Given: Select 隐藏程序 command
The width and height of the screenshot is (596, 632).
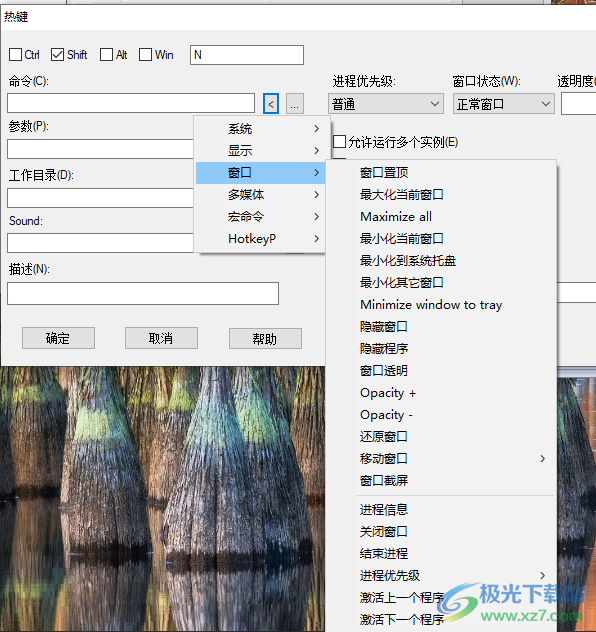Looking at the screenshot, I should coord(441,349).
